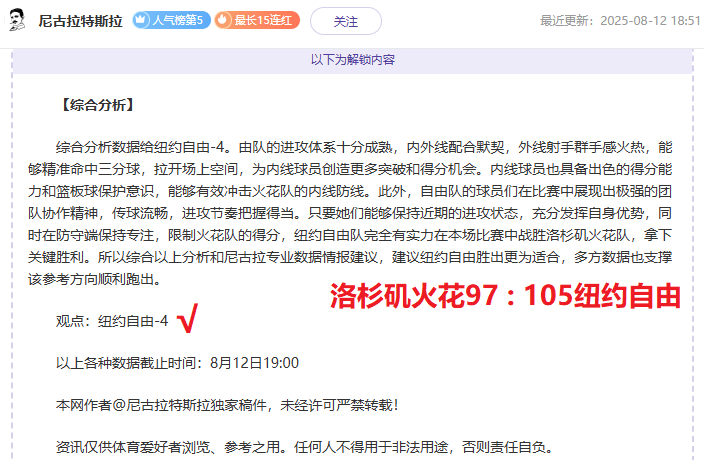Select the paragraph line starting 综合分析数据给纽约自由-4
Viewport: 704px width, 460px height.
pyautogui.click(x=364, y=147)
